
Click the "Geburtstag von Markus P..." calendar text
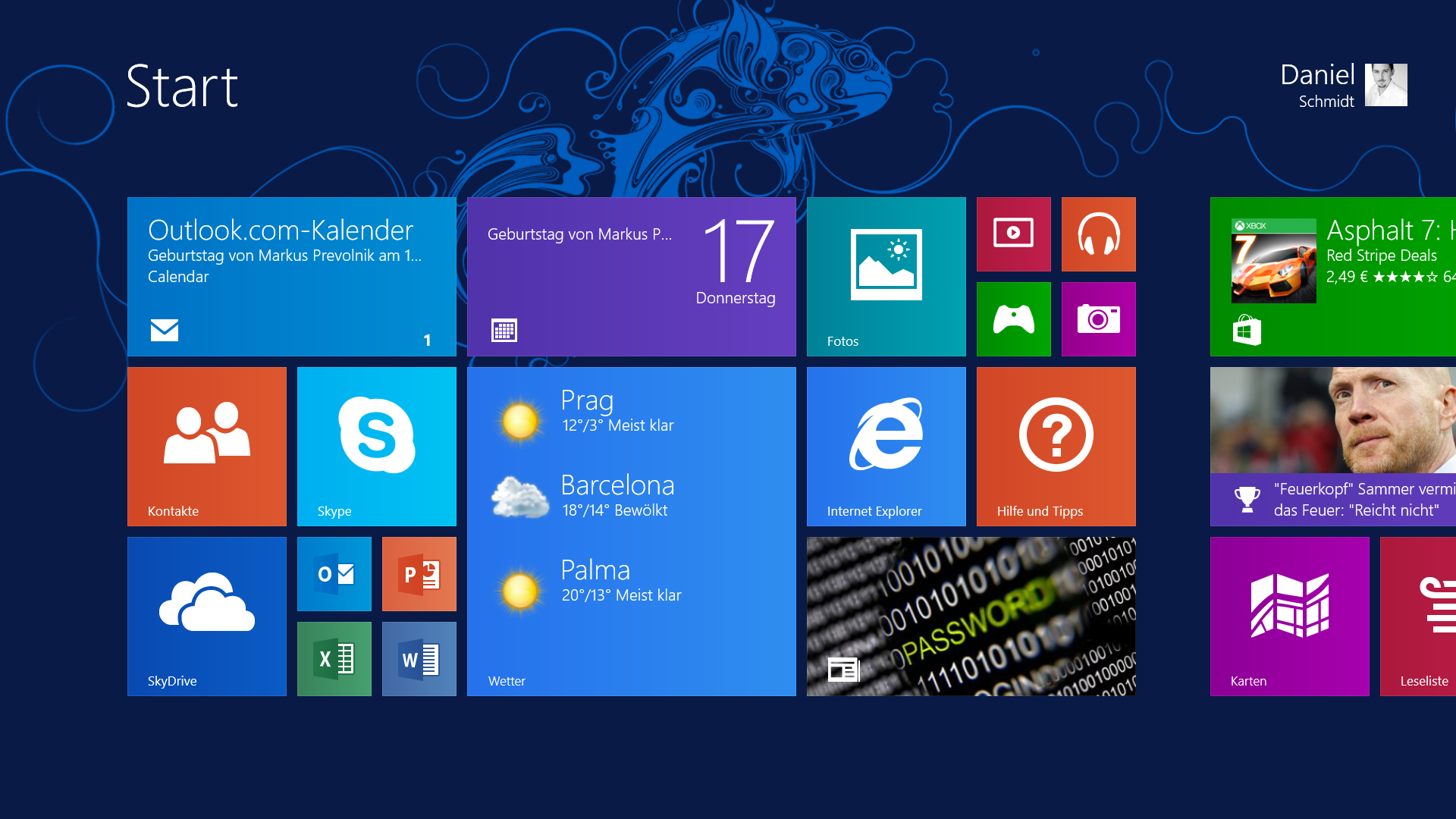(x=579, y=234)
